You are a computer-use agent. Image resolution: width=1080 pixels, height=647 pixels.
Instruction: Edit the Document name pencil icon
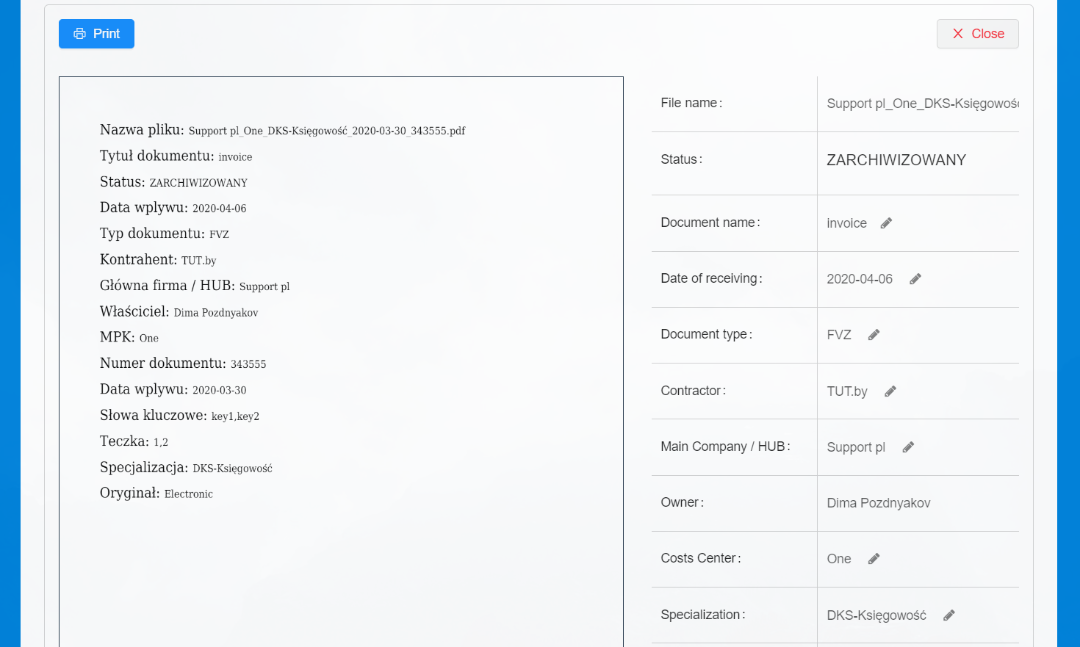click(886, 223)
